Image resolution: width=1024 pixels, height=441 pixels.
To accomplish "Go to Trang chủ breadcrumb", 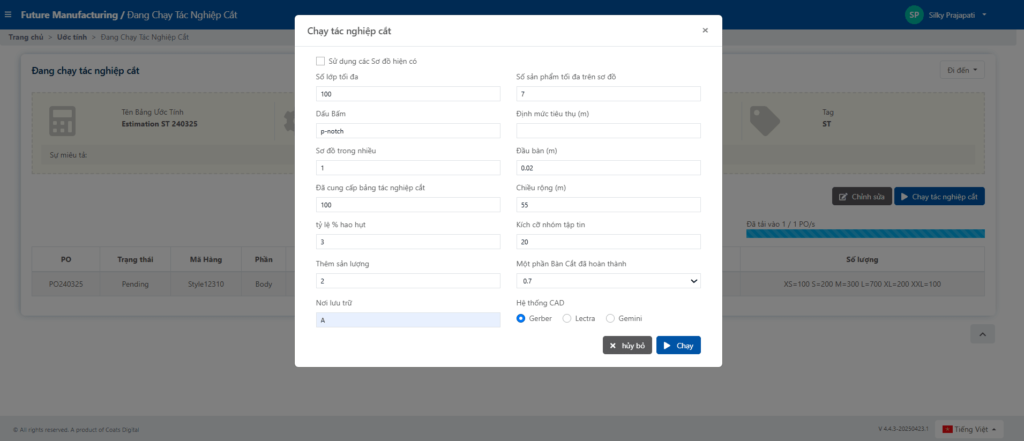I will [26, 37].
